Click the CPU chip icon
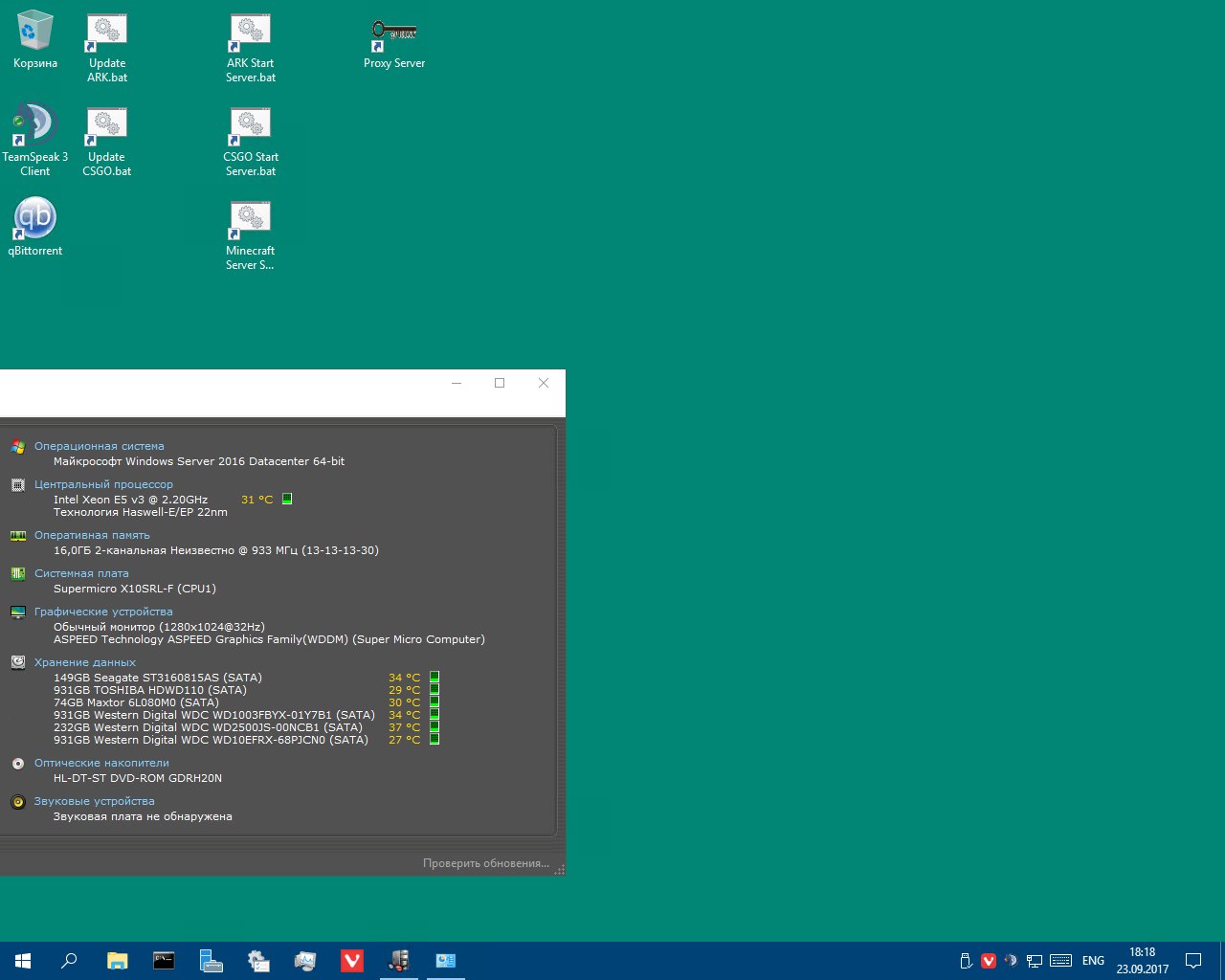 click(x=17, y=484)
